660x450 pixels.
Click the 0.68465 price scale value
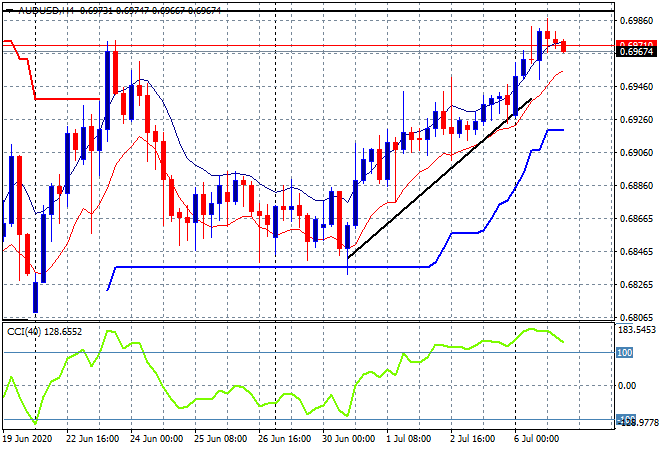(x=636, y=252)
